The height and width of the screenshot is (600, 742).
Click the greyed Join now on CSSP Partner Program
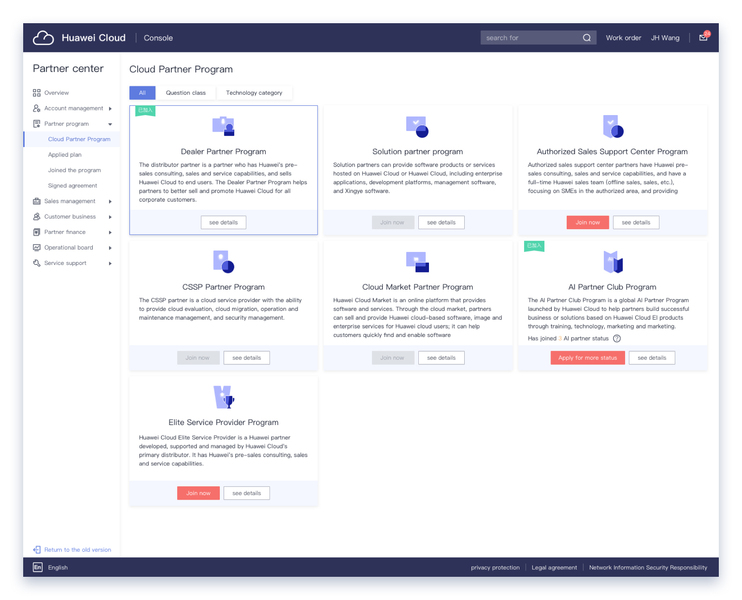coord(198,358)
